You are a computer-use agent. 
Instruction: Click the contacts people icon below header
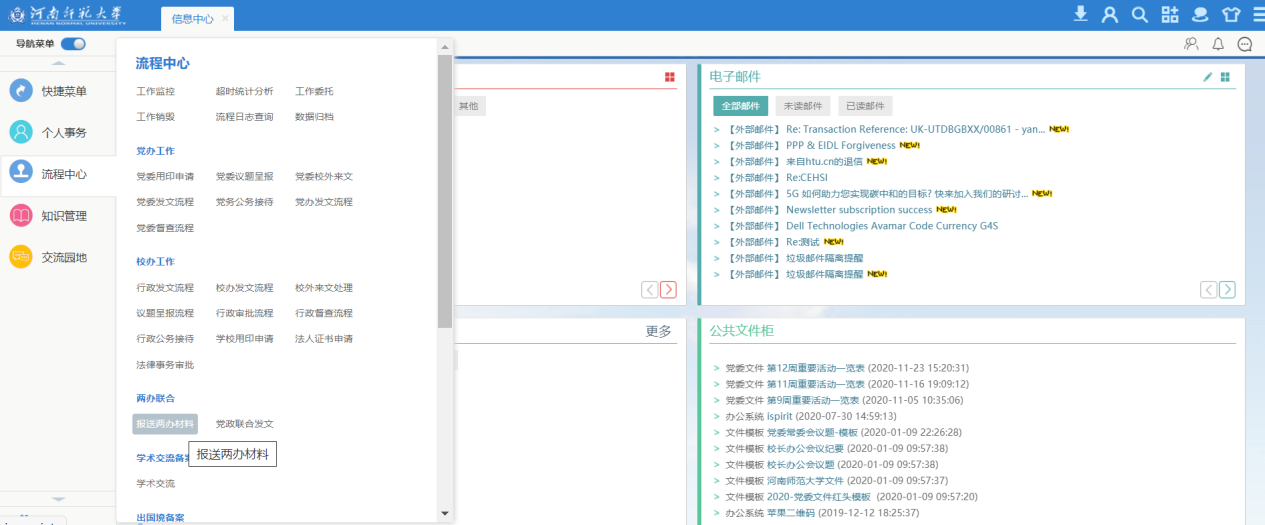[1191, 44]
